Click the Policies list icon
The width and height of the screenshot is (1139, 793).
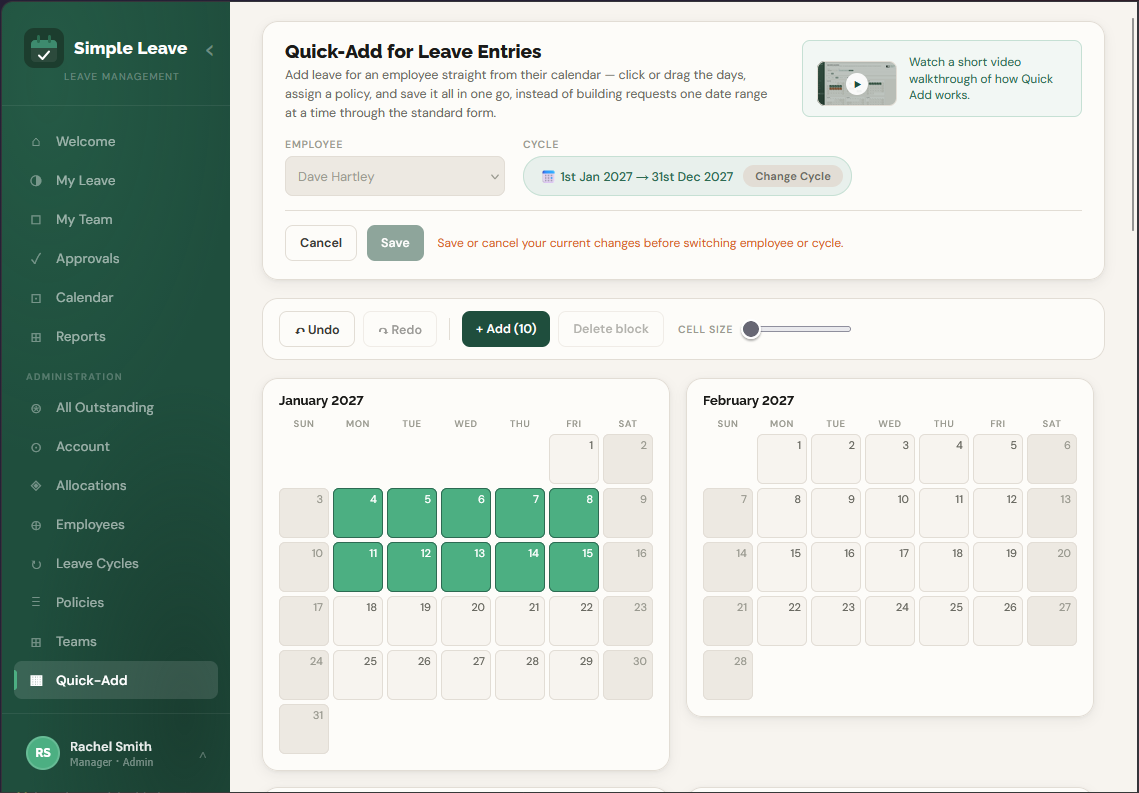tap(36, 603)
